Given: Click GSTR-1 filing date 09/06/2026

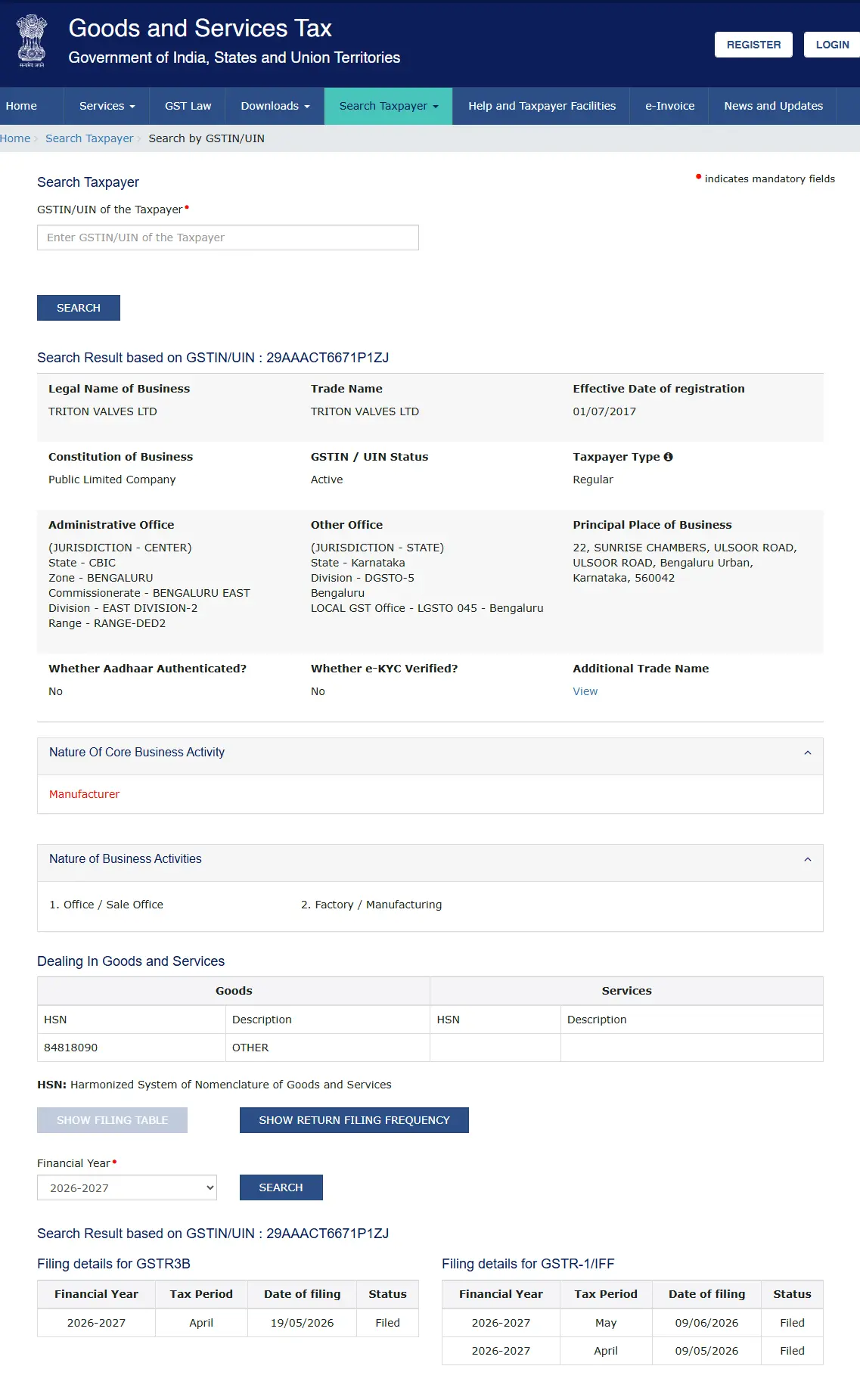Looking at the screenshot, I should (706, 1323).
